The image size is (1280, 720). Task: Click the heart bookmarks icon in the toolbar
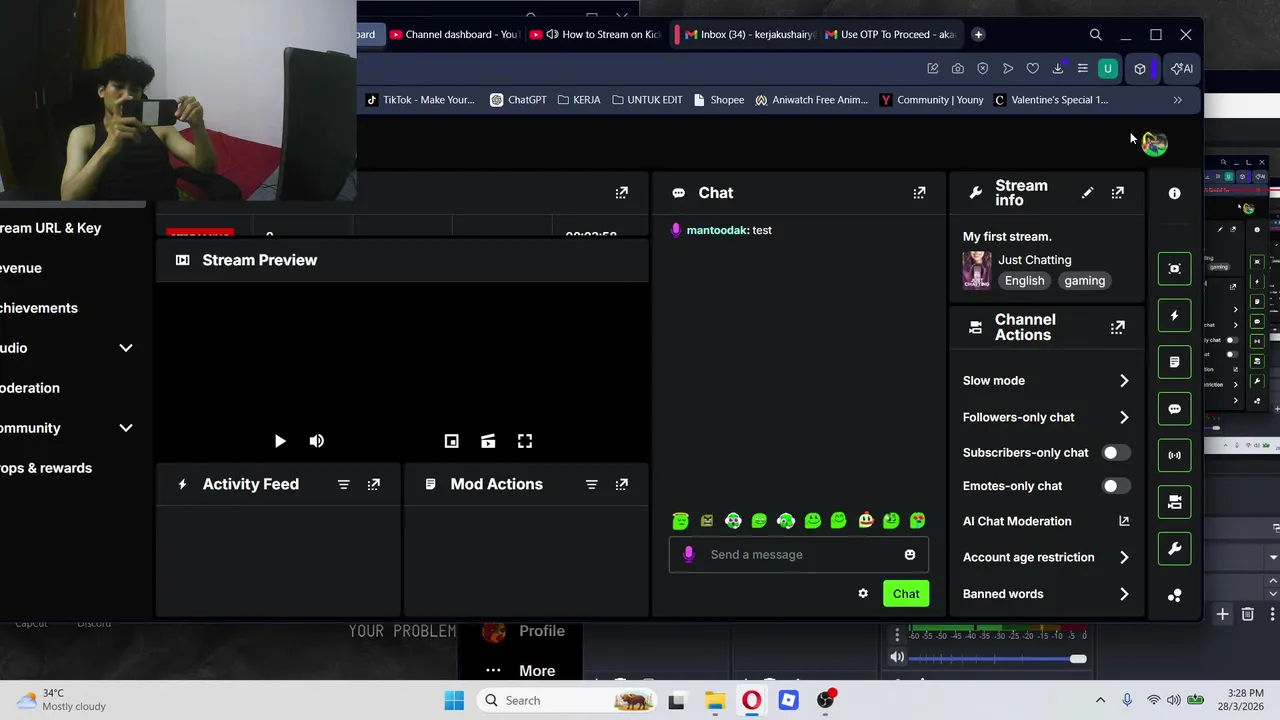click(x=1032, y=68)
